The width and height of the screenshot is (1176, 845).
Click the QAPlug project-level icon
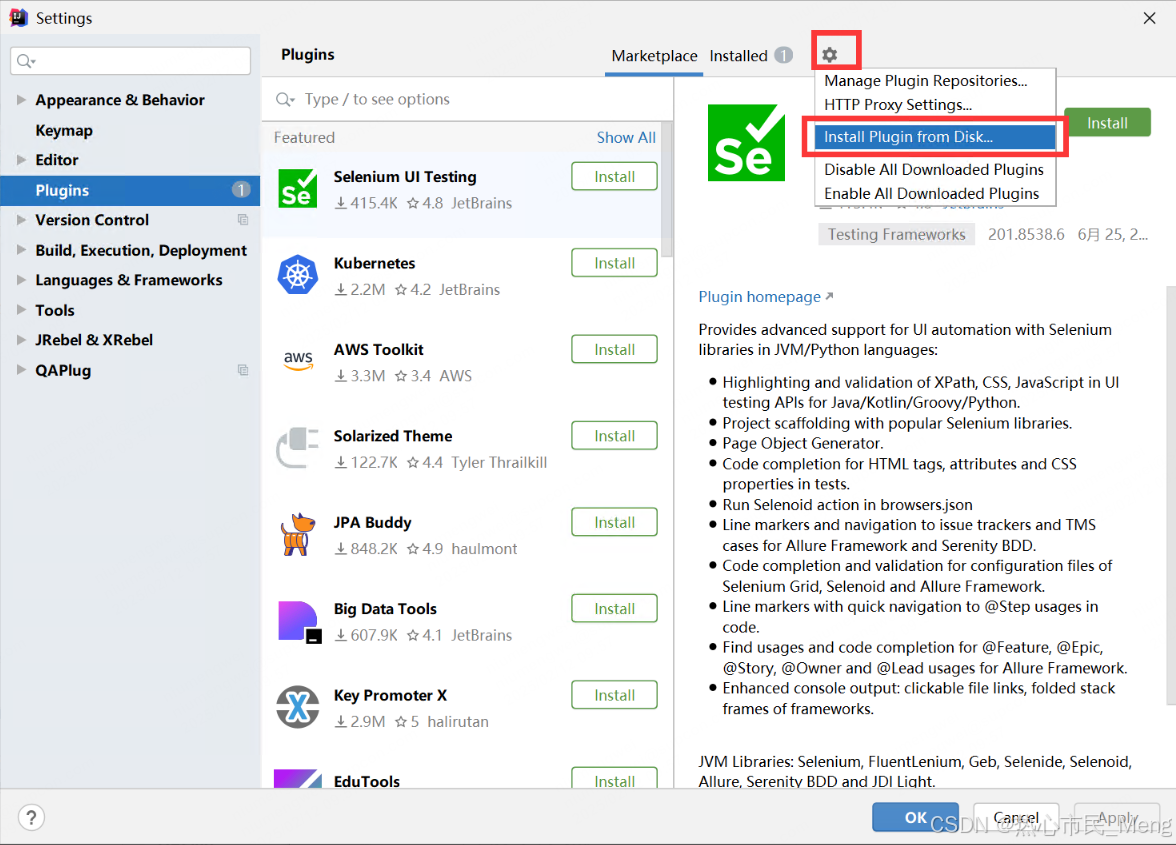(243, 370)
